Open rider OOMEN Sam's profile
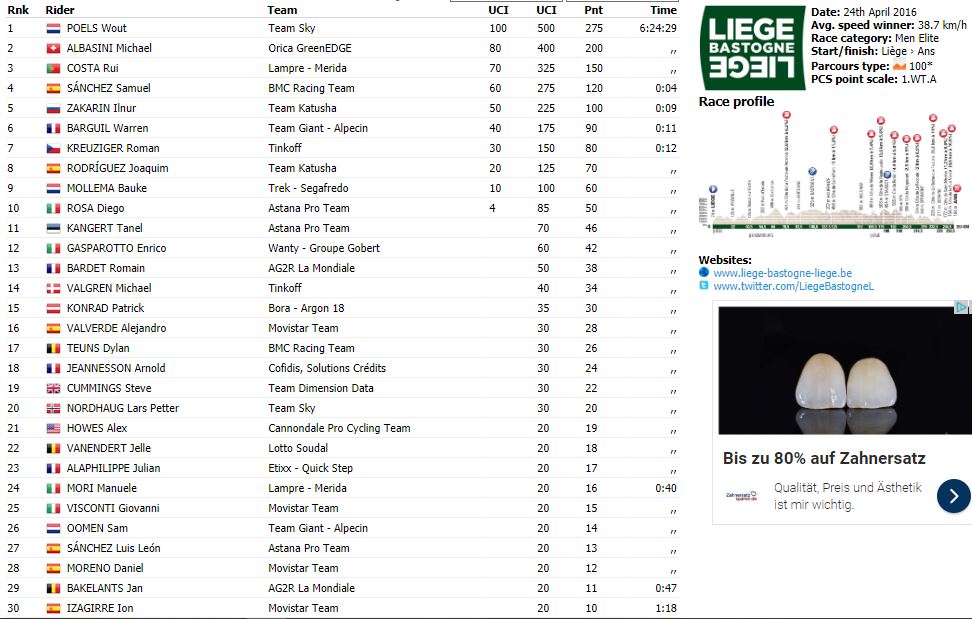This screenshot has width=972, height=619. point(97,529)
